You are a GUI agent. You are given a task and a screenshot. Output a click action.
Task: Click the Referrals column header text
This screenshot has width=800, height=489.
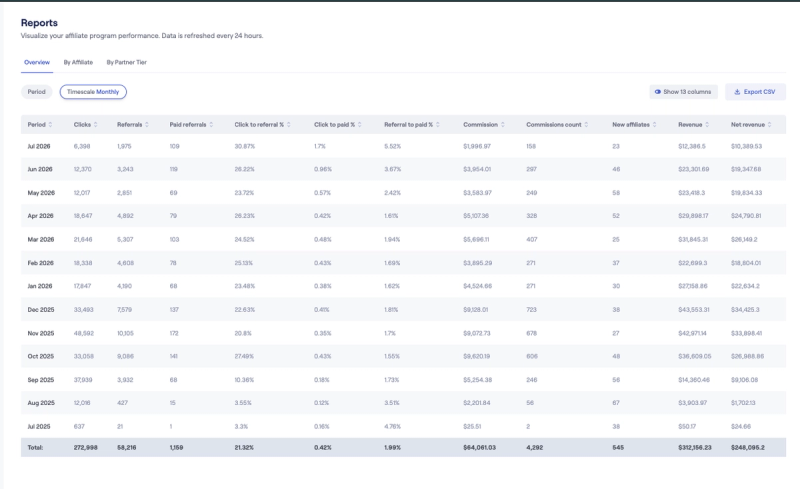pyautogui.click(x=130, y=125)
